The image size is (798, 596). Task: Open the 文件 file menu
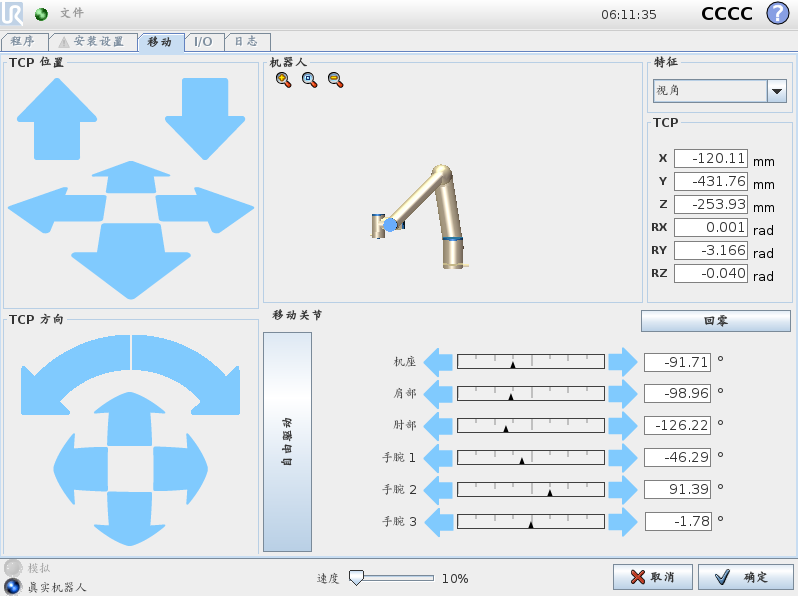[72, 14]
